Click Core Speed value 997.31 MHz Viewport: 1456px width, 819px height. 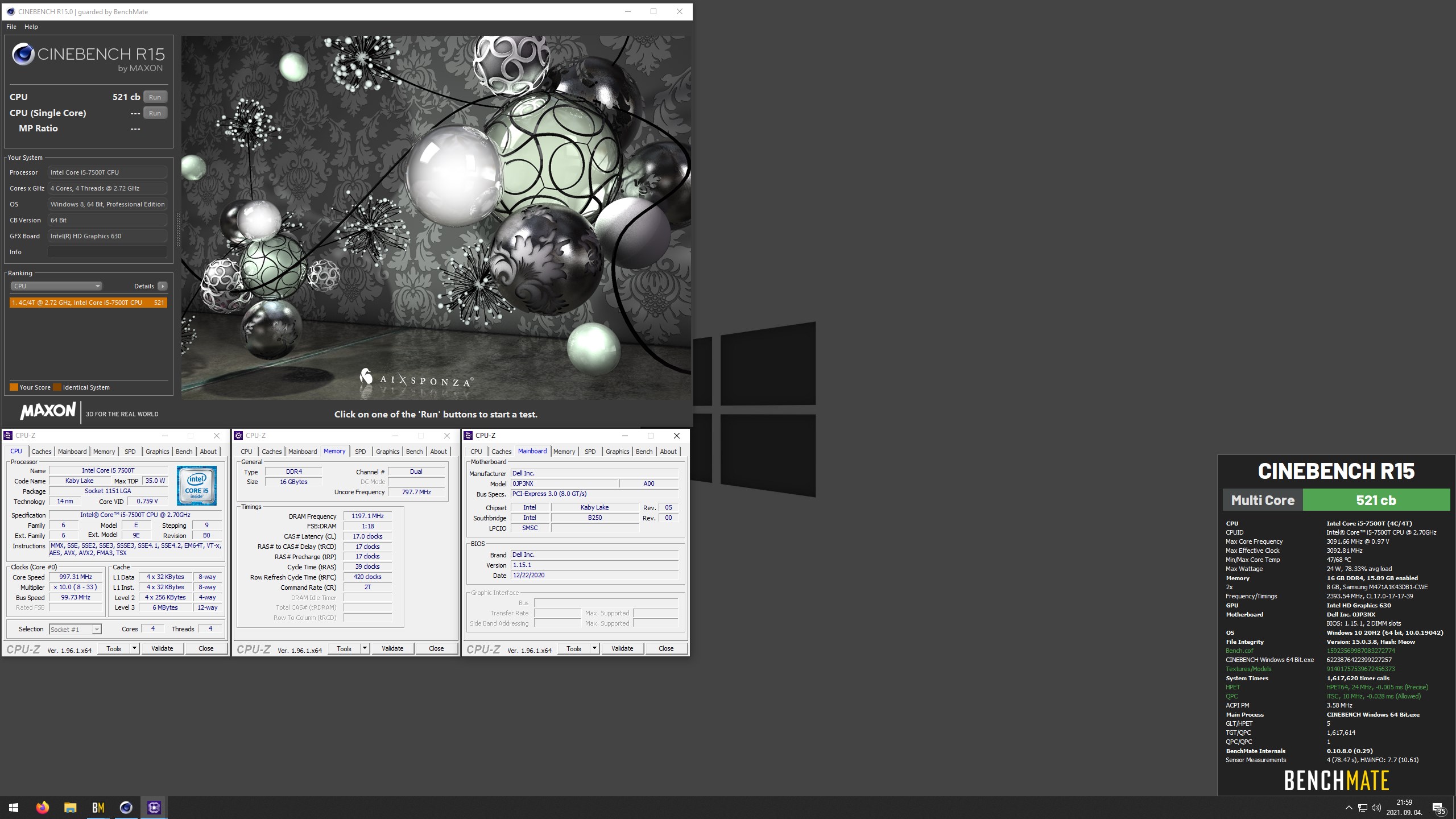tap(76, 577)
